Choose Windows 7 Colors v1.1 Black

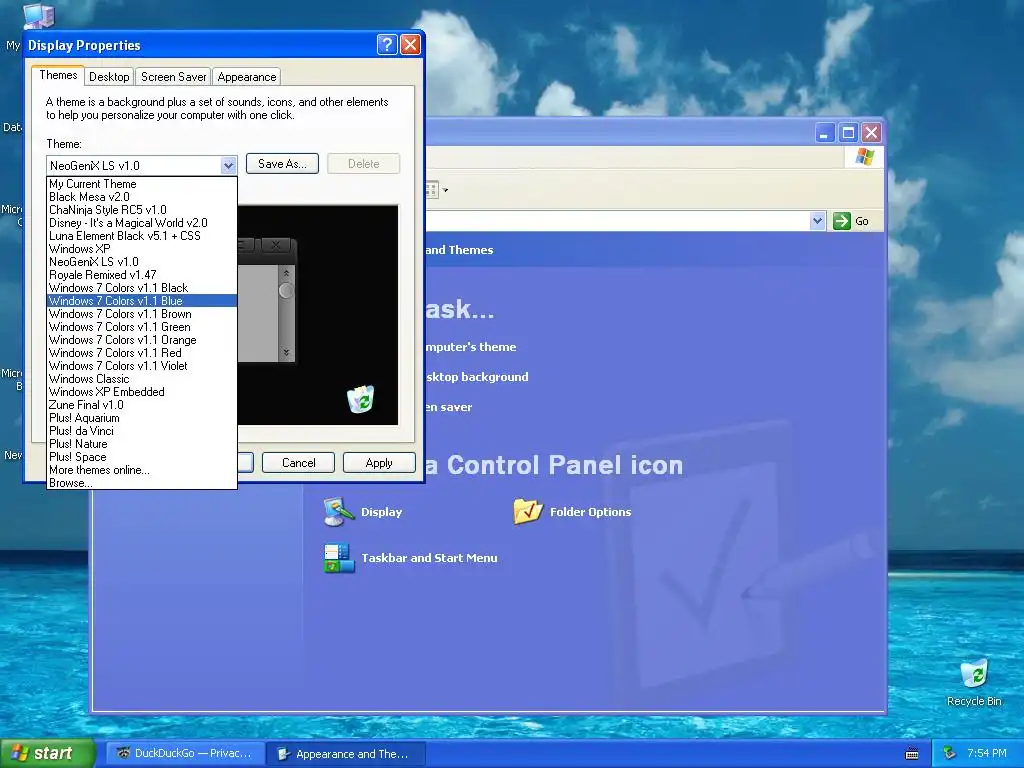(x=142, y=288)
